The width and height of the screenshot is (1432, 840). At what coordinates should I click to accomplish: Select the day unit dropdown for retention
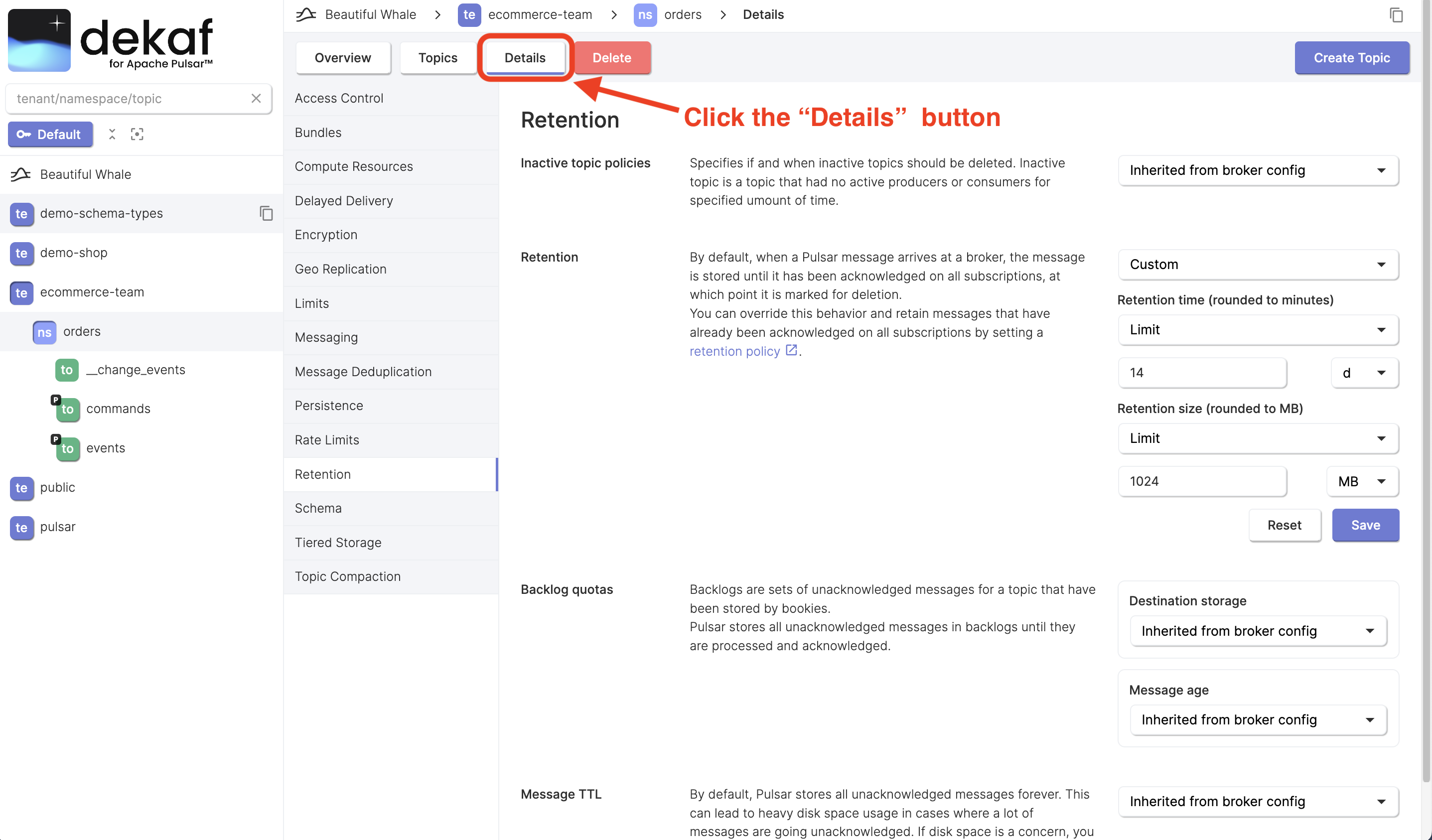[x=1362, y=372]
